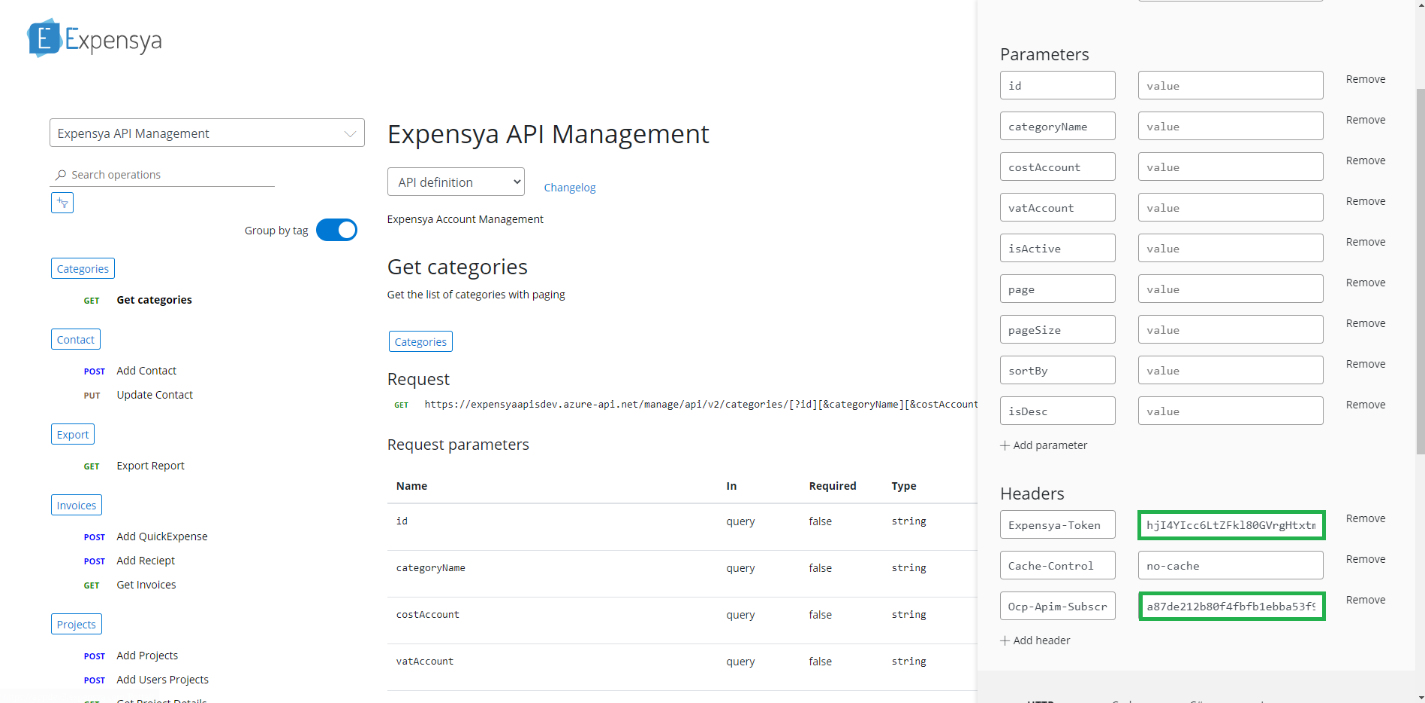The image size is (1425, 703).
Task: Remove the Expensya-Token header
Action: 1365,519
